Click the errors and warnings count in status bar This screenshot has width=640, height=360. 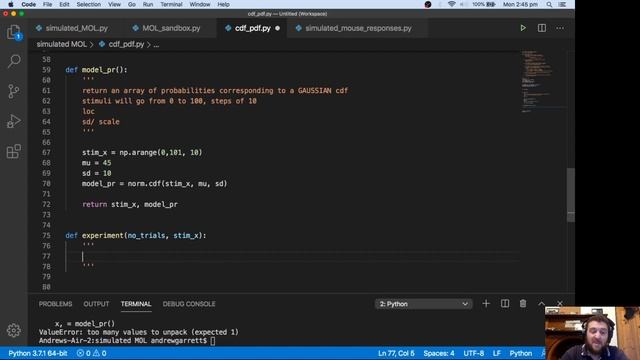(91, 353)
